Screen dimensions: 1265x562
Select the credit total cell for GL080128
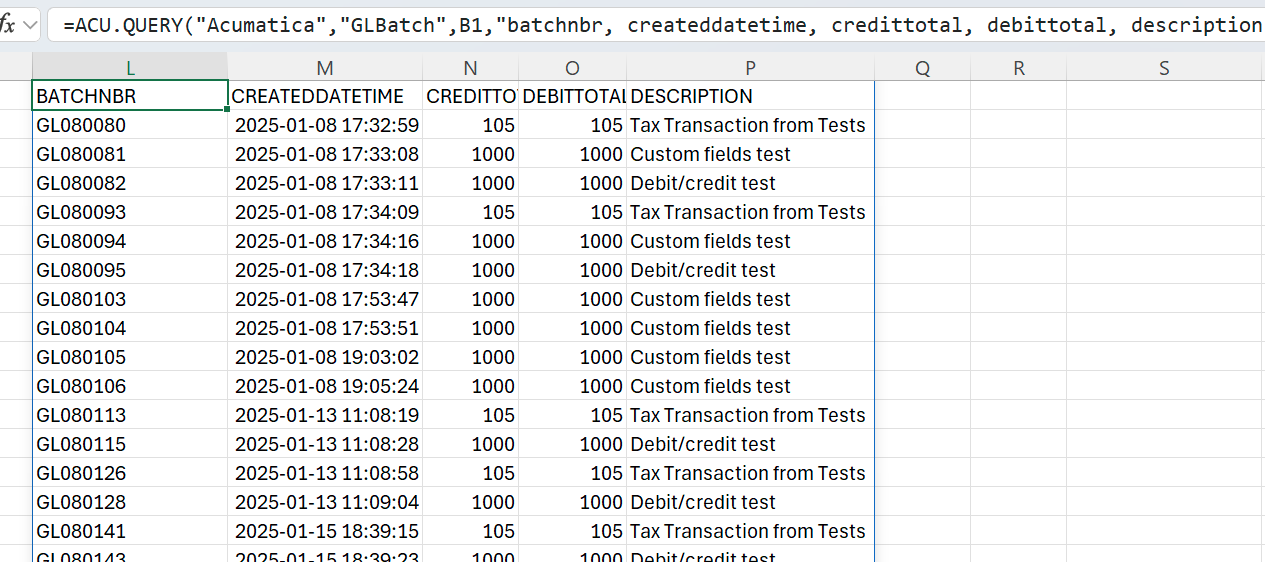point(470,502)
